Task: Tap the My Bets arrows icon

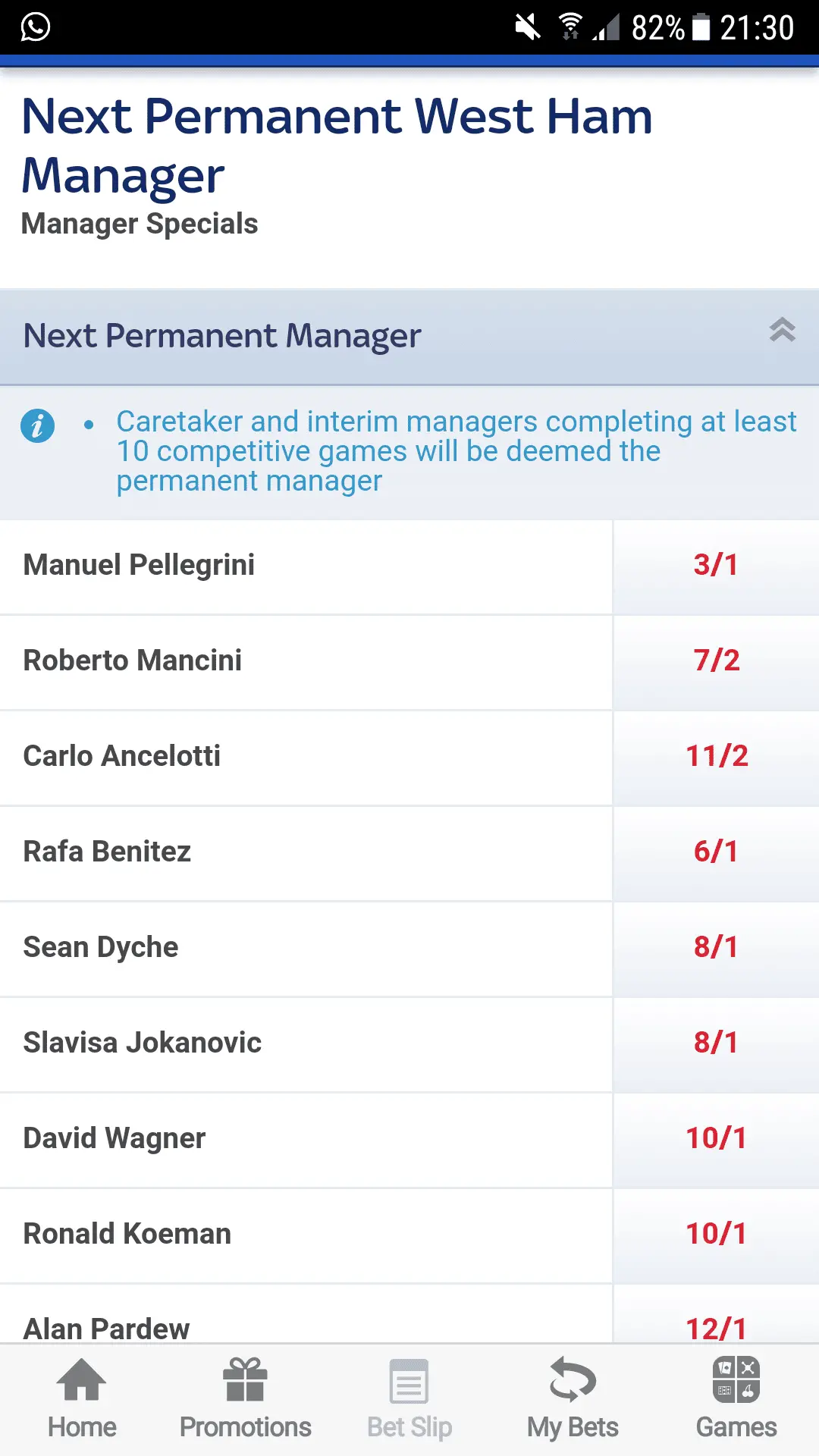Action: (573, 1379)
